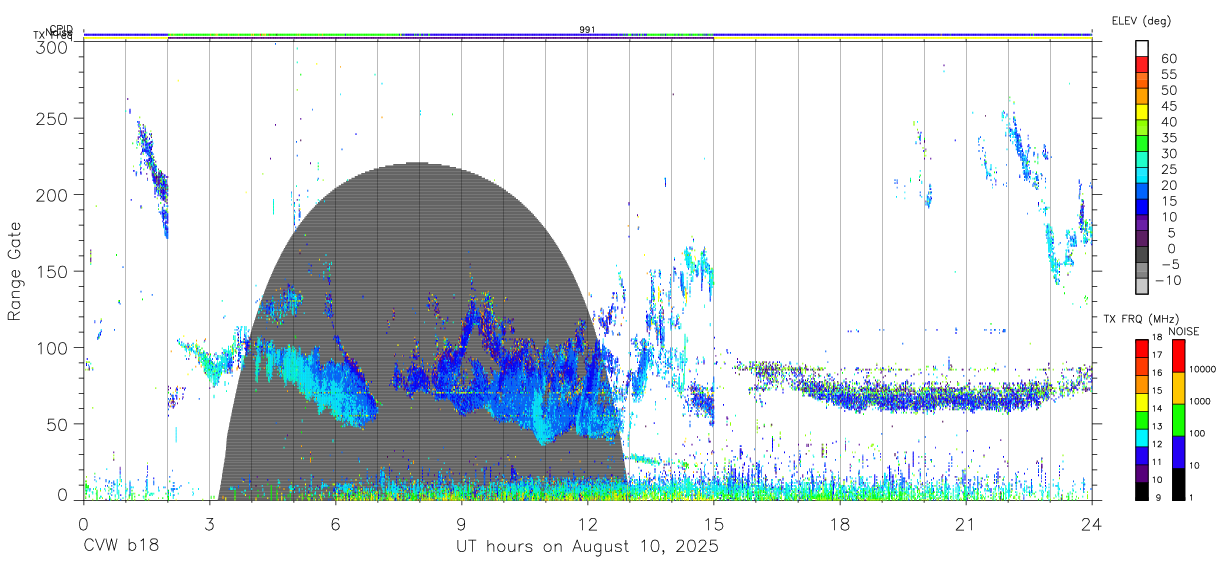
Task: Click the "50" tick on Range Gate axis
Action: [x=56, y=424]
